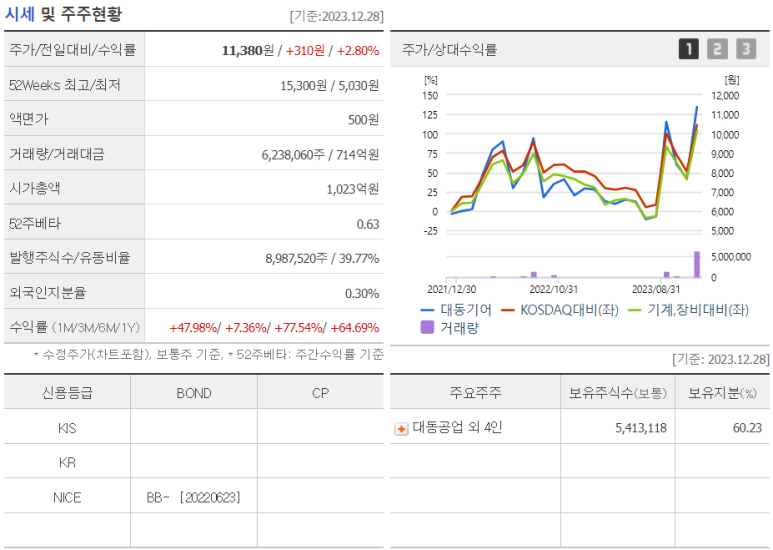Click the 52주베타 row label

point(35,223)
